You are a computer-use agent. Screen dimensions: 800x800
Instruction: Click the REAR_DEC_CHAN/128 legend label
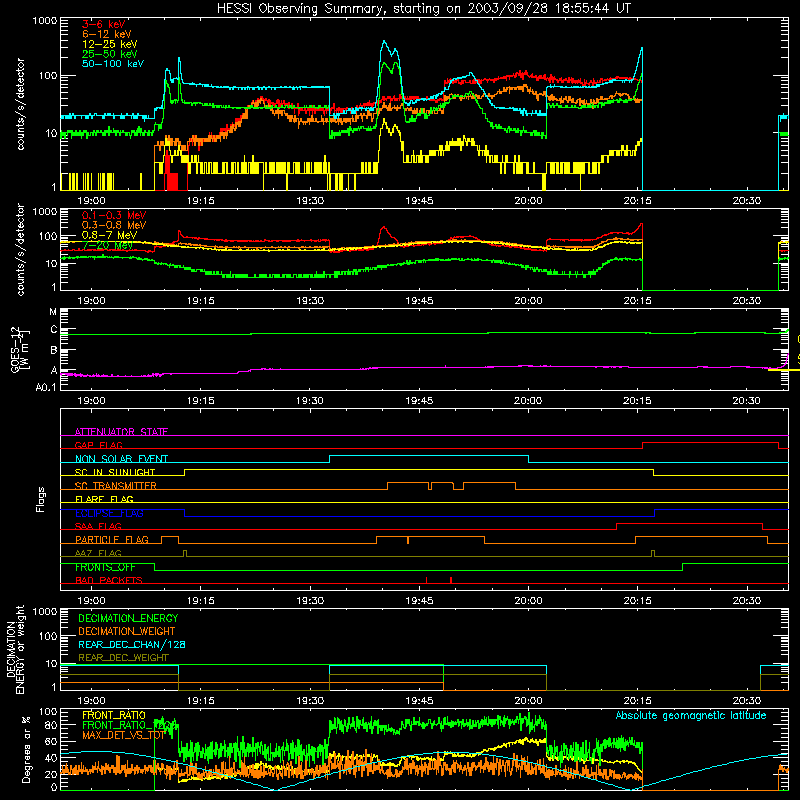tap(132, 645)
